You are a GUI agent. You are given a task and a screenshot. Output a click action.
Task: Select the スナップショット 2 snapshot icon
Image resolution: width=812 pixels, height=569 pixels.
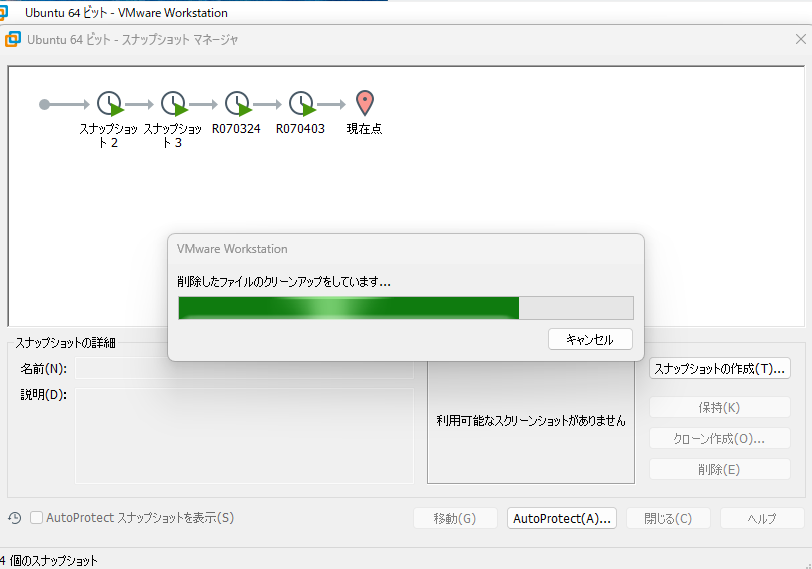coord(110,103)
